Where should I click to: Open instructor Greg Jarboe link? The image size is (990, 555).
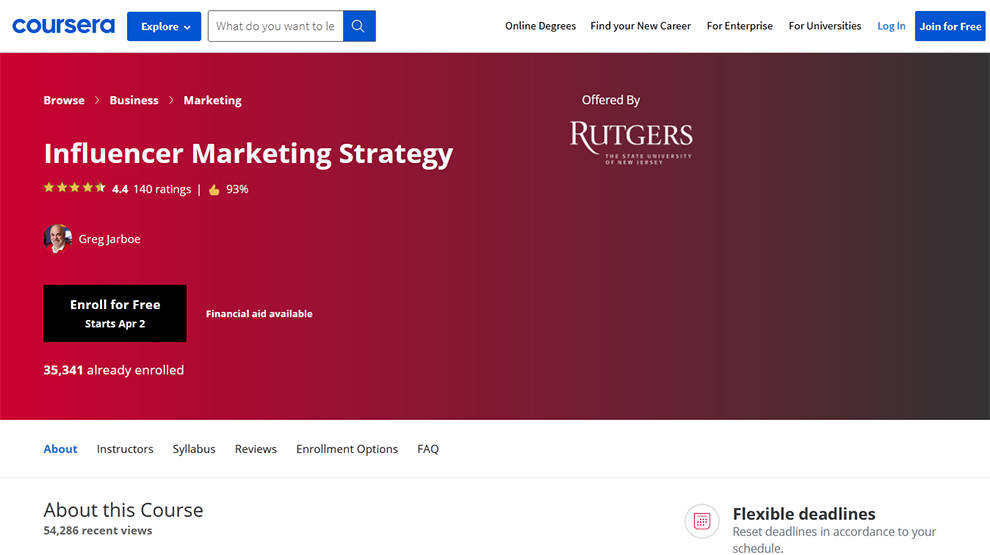(109, 239)
